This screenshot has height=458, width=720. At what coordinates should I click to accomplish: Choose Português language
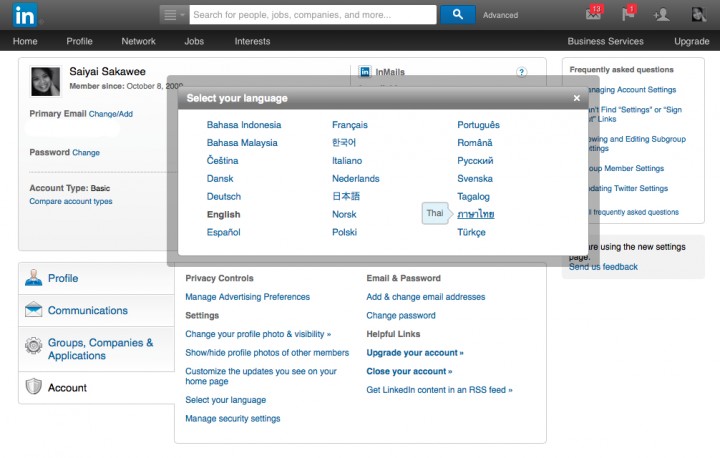coord(478,125)
